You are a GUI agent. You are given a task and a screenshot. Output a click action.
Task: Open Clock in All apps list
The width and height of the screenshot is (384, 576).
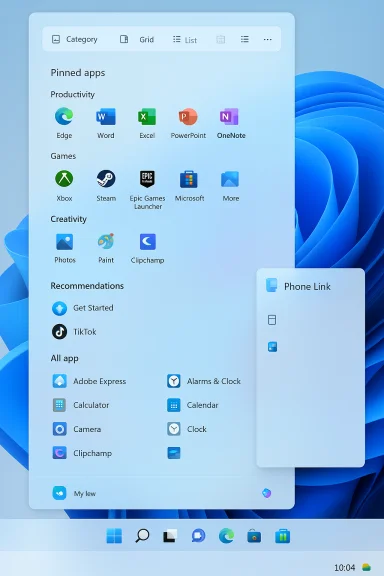pyautogui.click(x=187, y=429)
